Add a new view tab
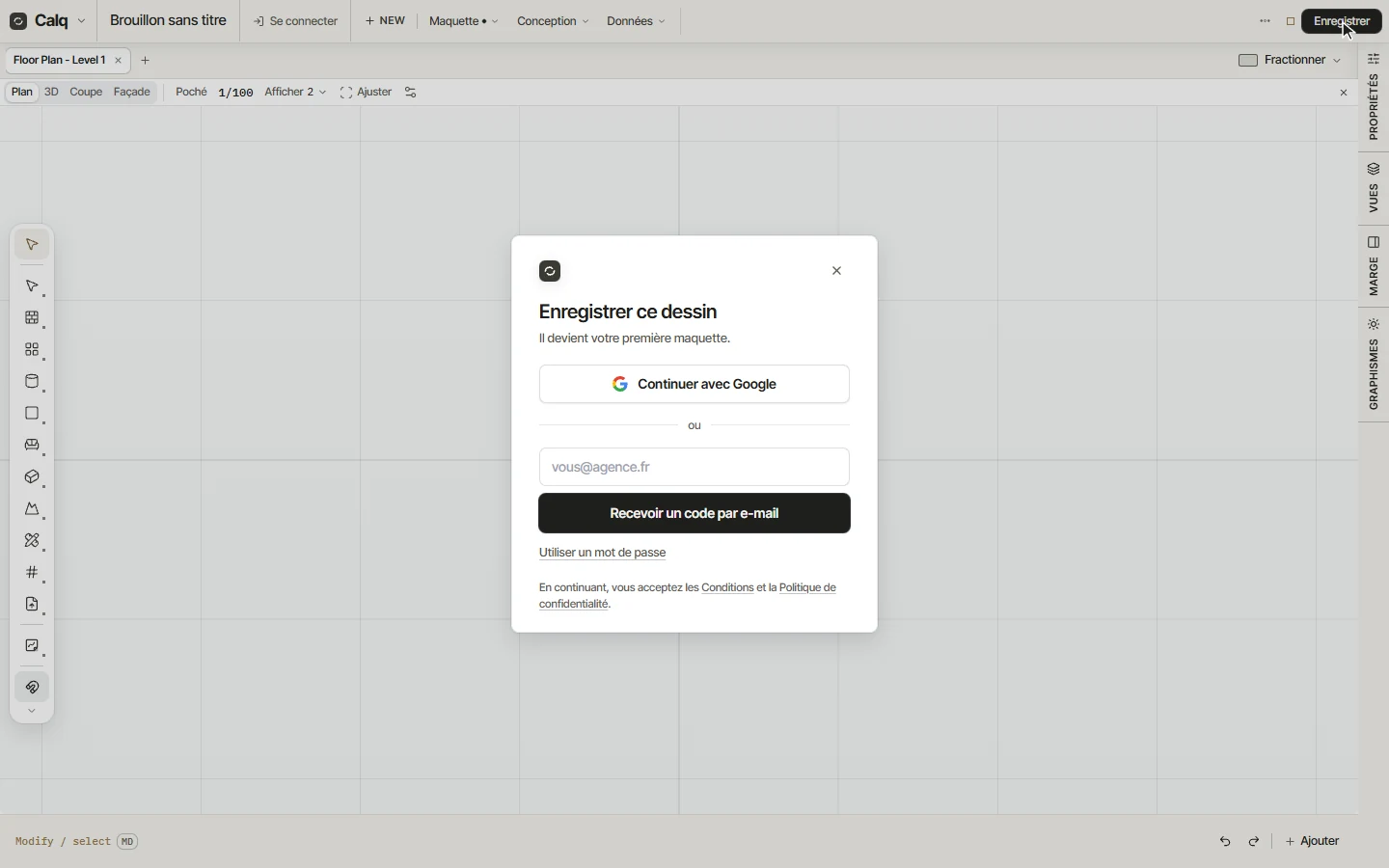1389x868 pixels. (146, 61)
